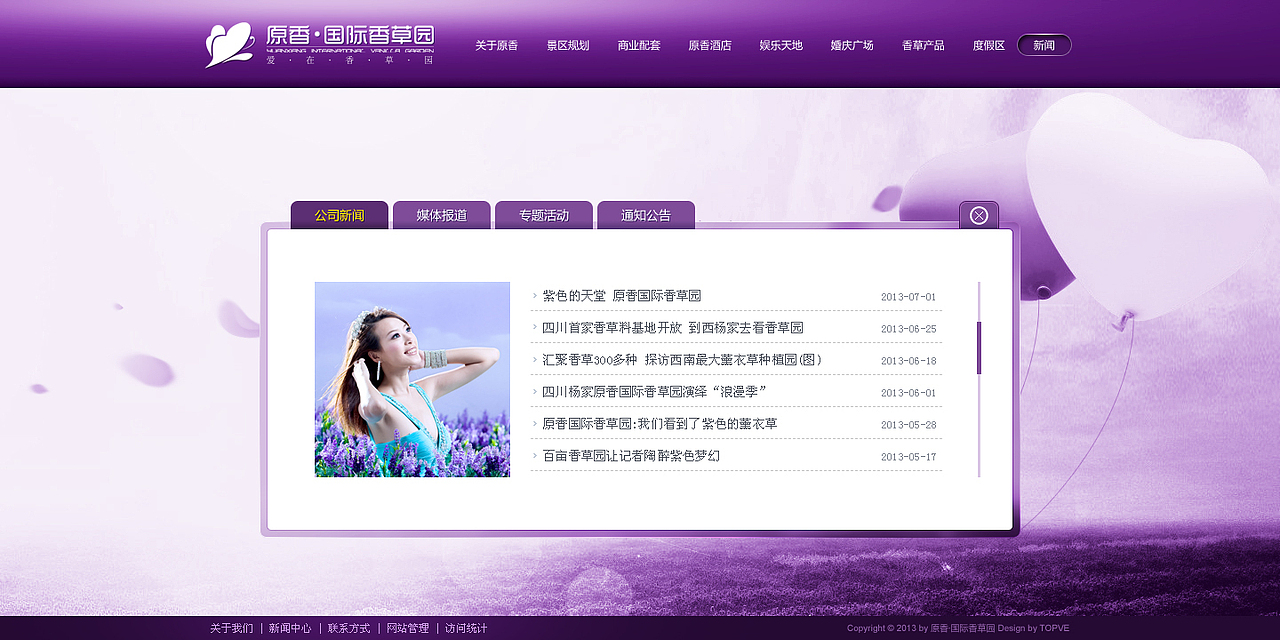Go to 香草产品 in the top menu
1280x640 pixels.
click(923, 45)
